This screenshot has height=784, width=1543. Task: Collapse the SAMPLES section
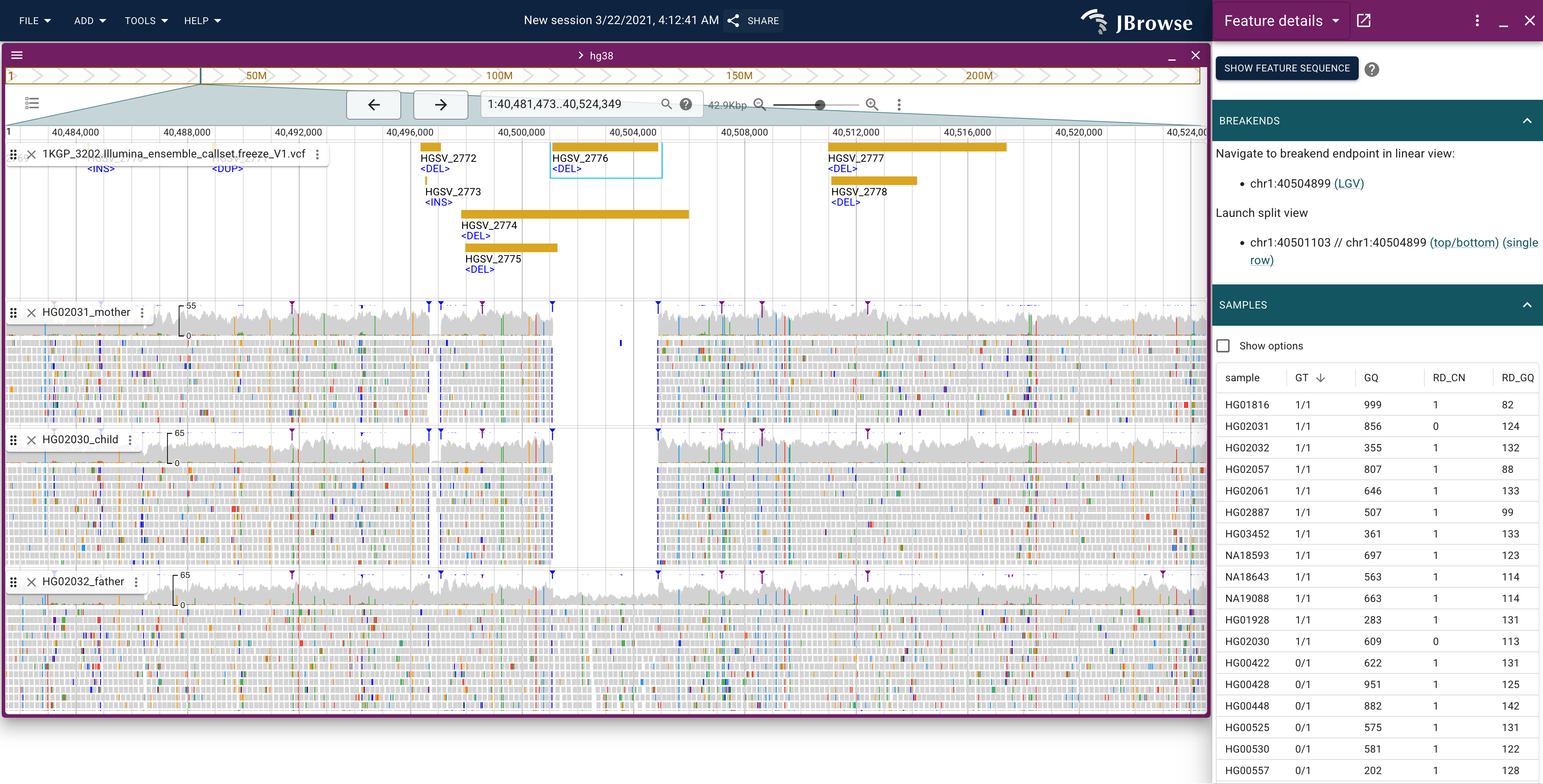[1527, 305]
